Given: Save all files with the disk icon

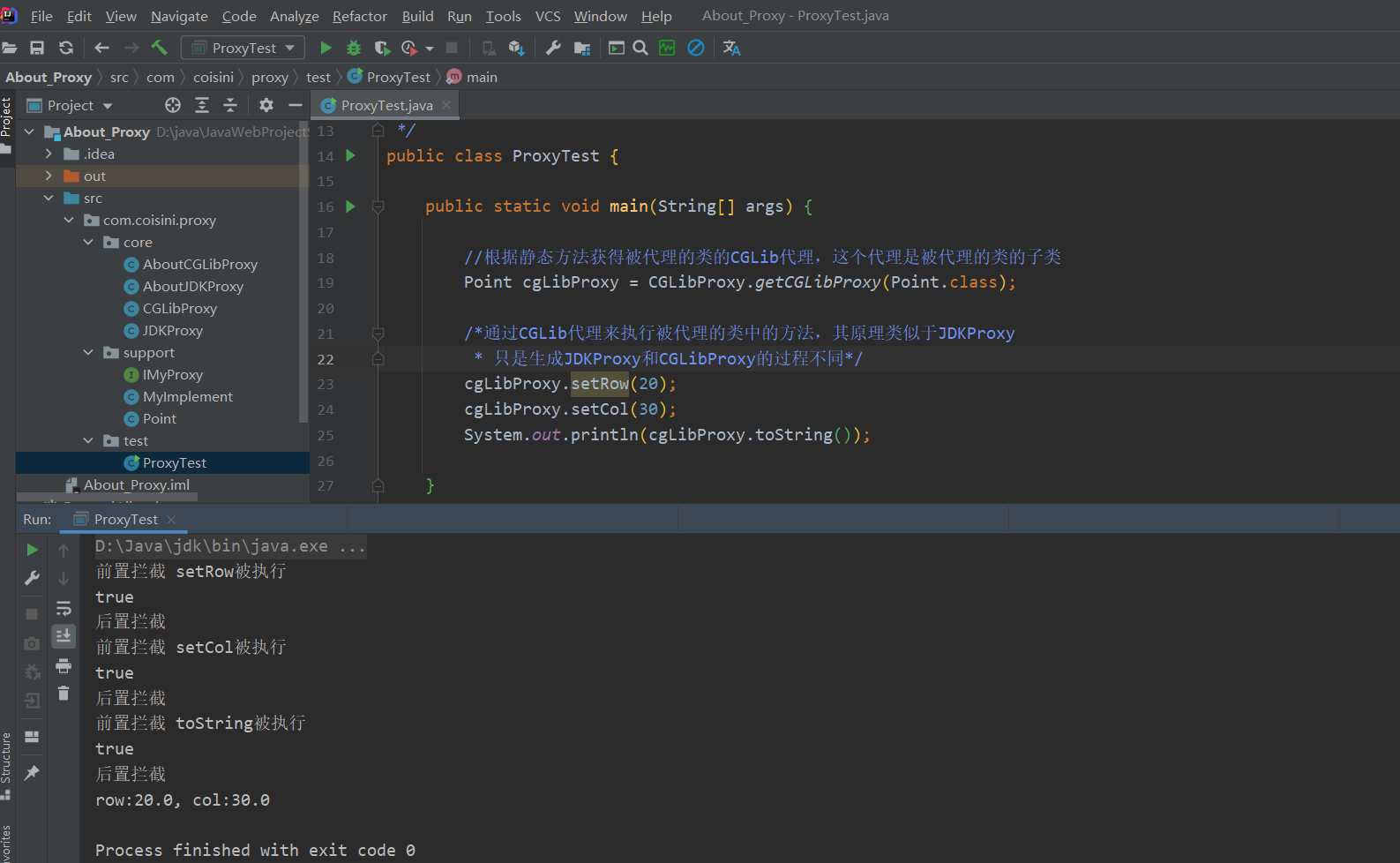Looking at the screenshot, I should coord(37,48).
